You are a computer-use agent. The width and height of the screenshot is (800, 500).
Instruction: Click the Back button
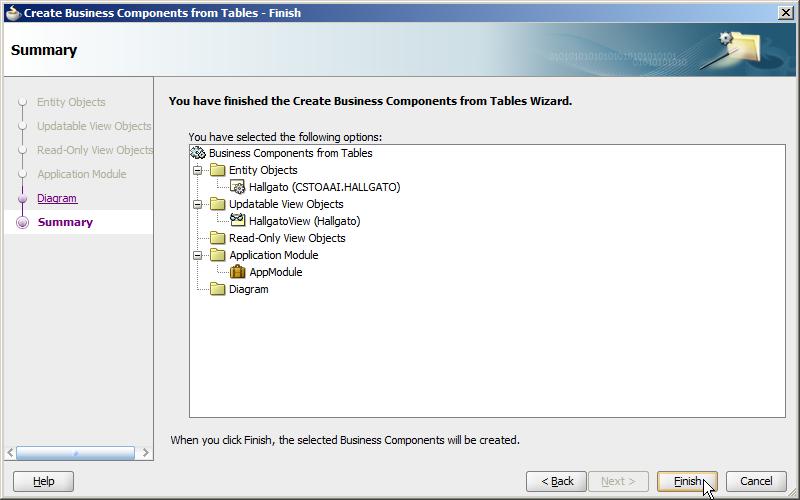pos(557,481)
